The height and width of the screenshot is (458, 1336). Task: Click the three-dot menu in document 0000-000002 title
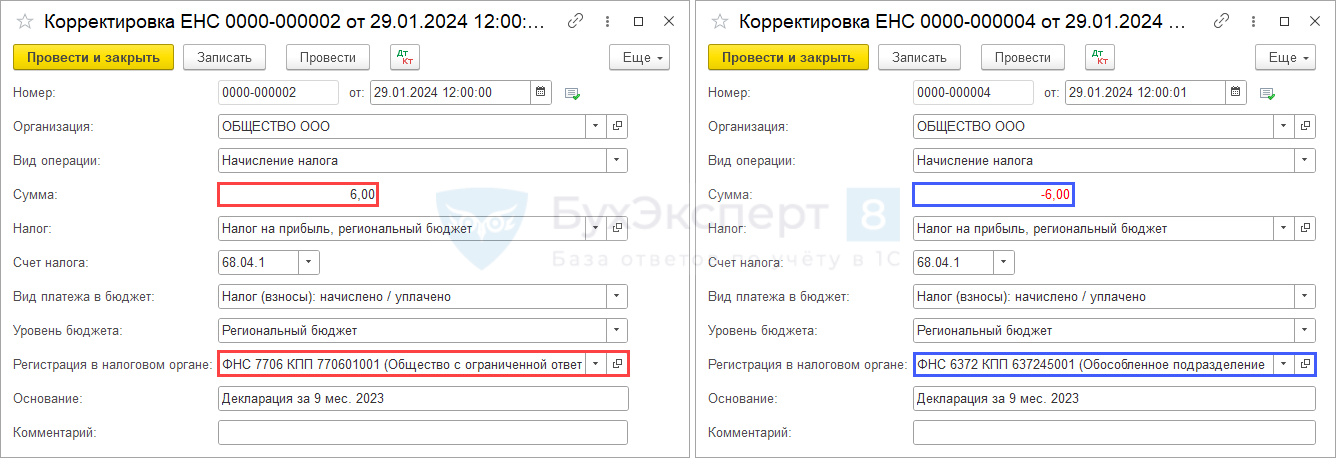tap(605, 21)
